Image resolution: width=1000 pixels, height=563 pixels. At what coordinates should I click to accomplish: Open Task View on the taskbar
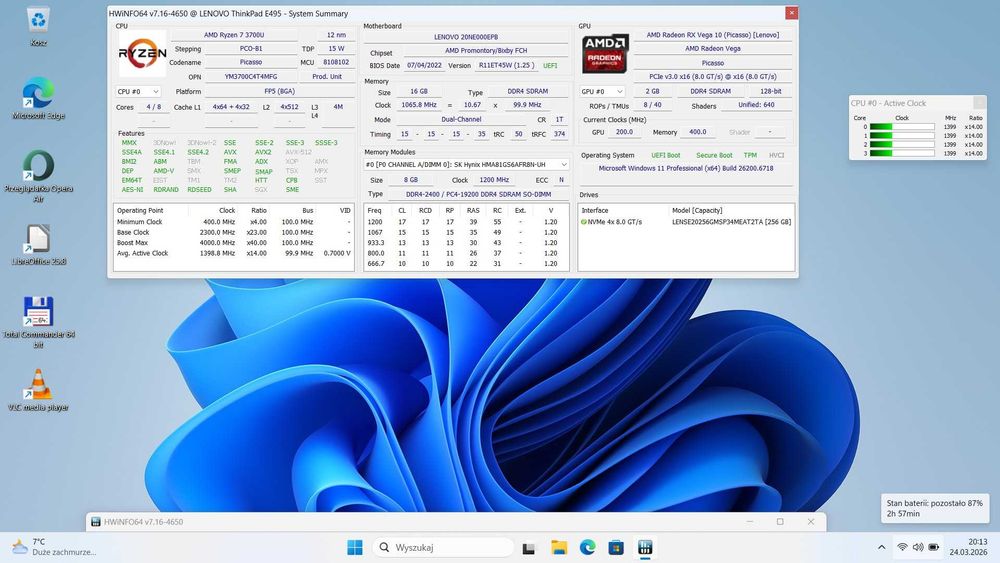point(528,548)
